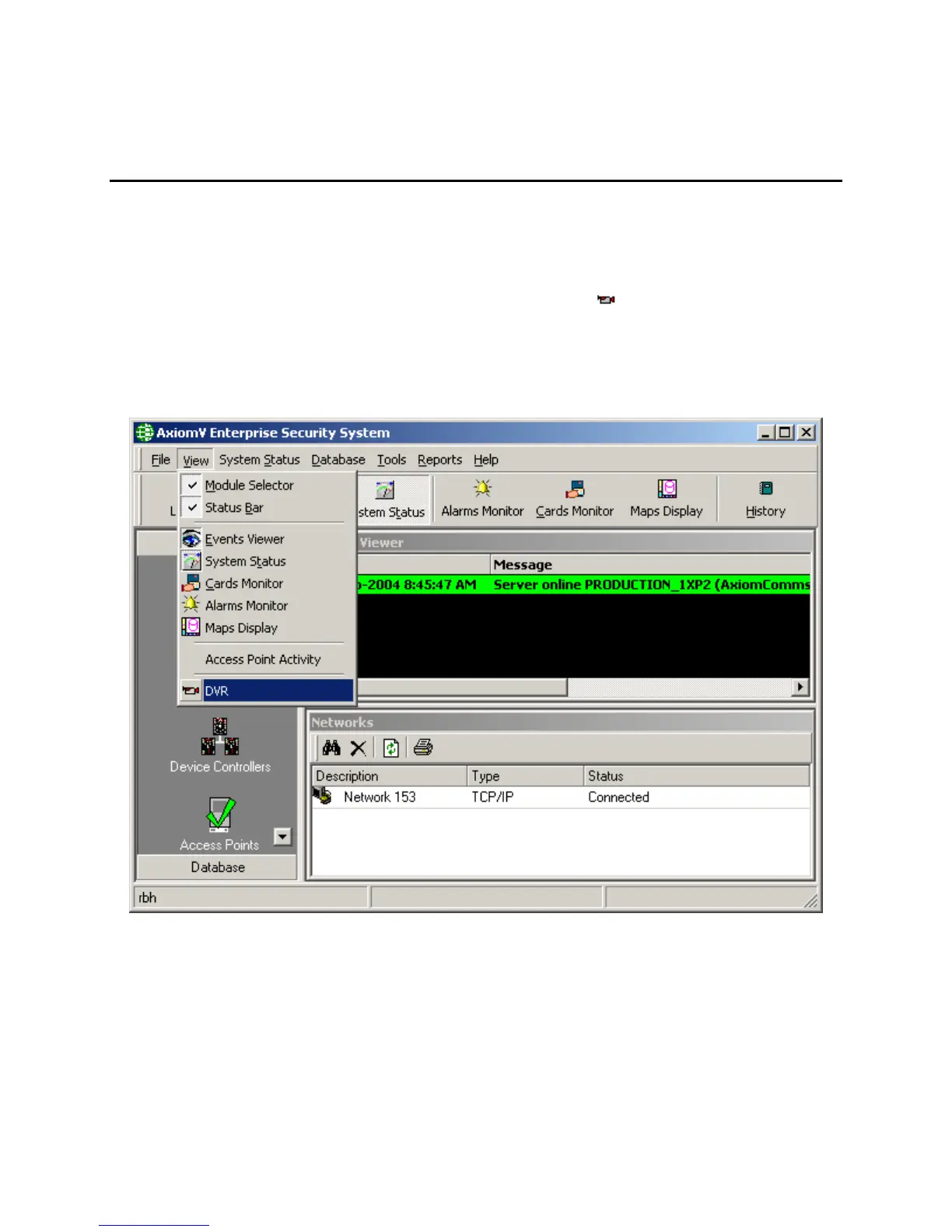The height and width of the screenshot is (1232, 952).
Task: Choose Events Viewer from View menu
Action: pos(267,538)
